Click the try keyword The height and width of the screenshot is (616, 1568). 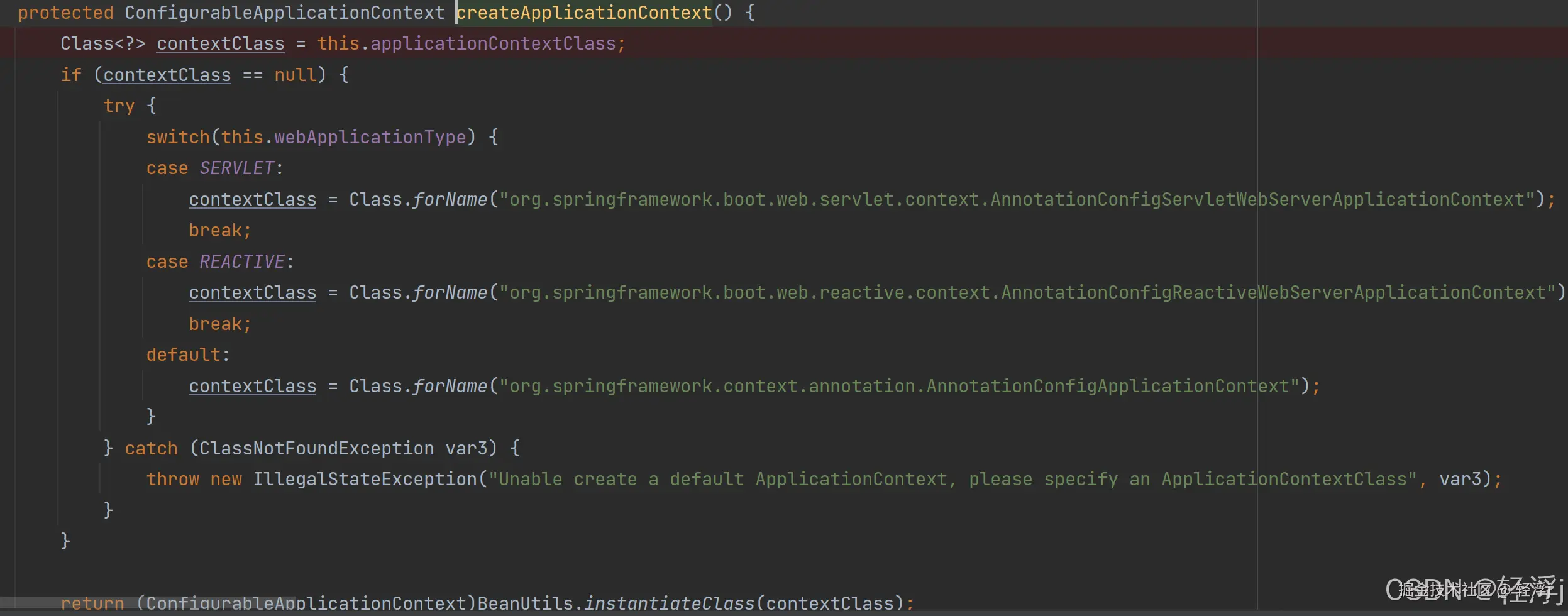pyautogui.click(x=119, y=106)
